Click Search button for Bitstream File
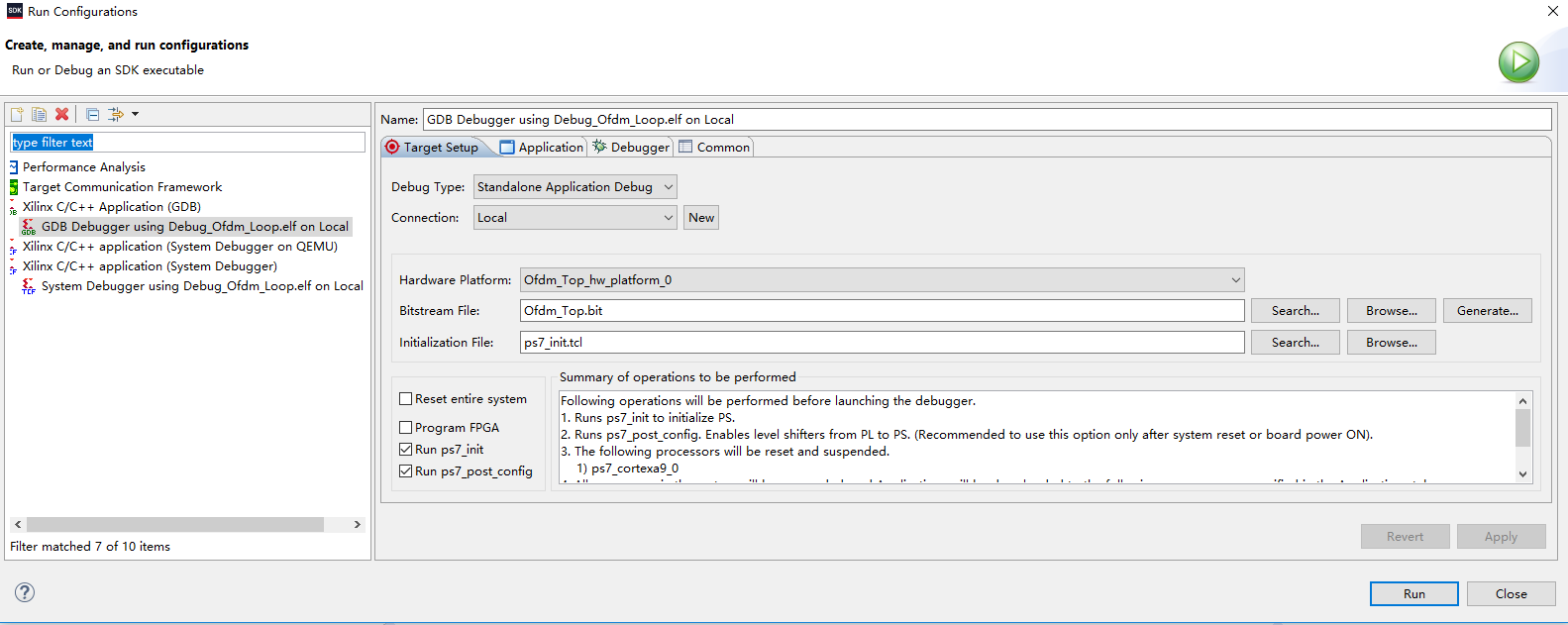 (x=1296, y=311)
